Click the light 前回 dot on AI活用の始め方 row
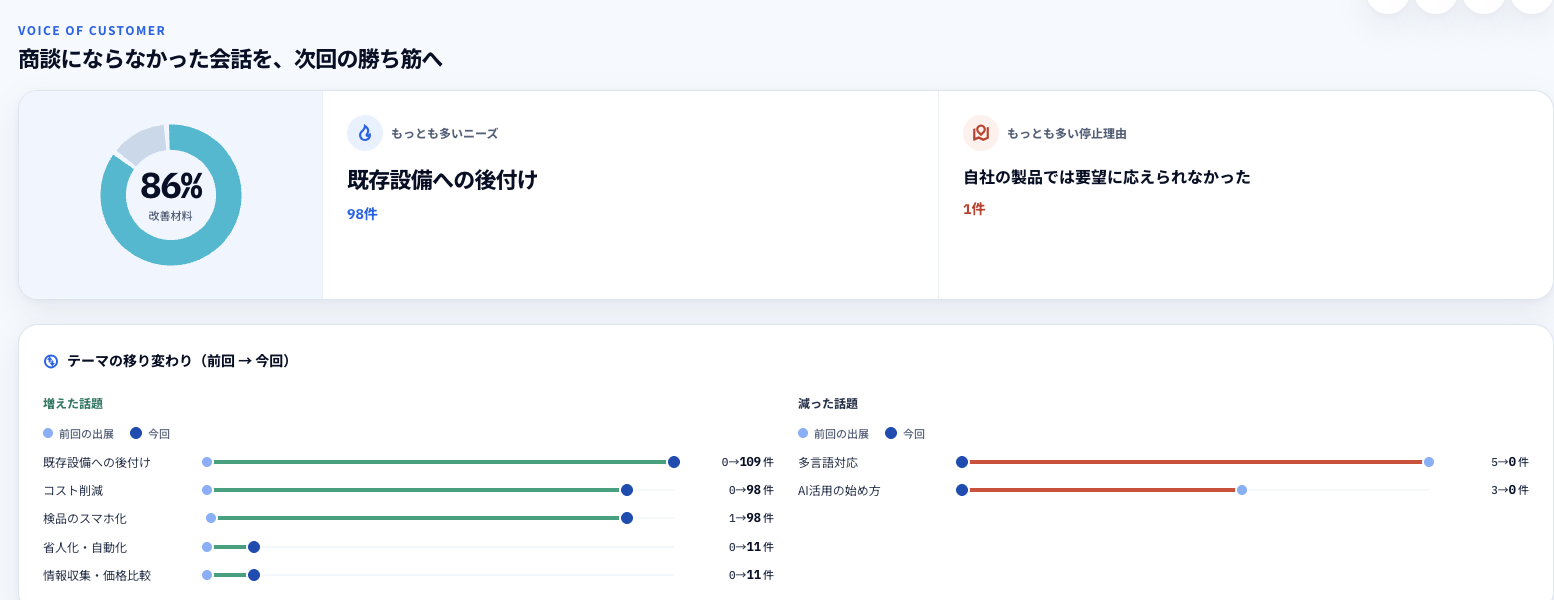 1242,490
